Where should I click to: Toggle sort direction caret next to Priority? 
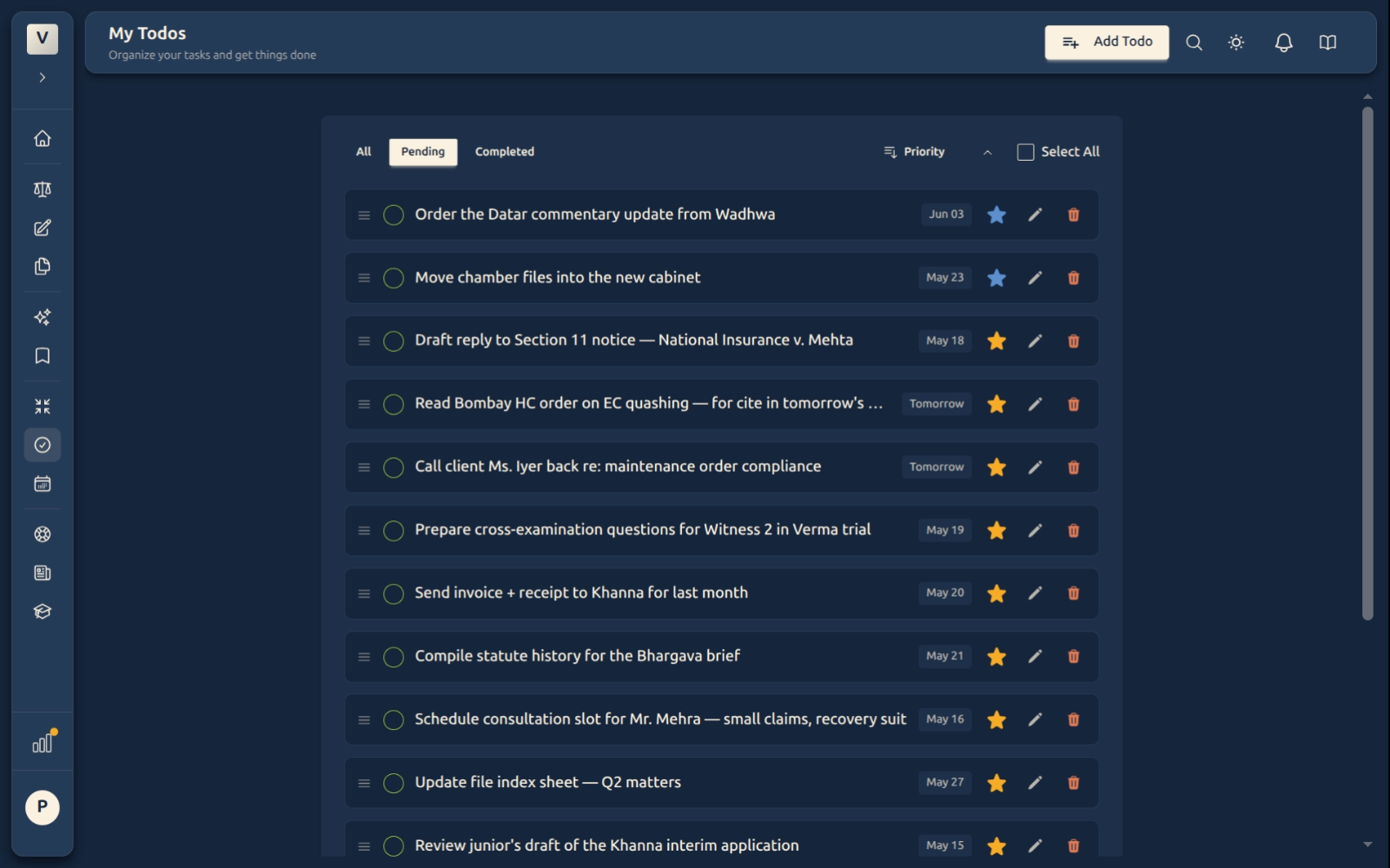coord(987,152)
